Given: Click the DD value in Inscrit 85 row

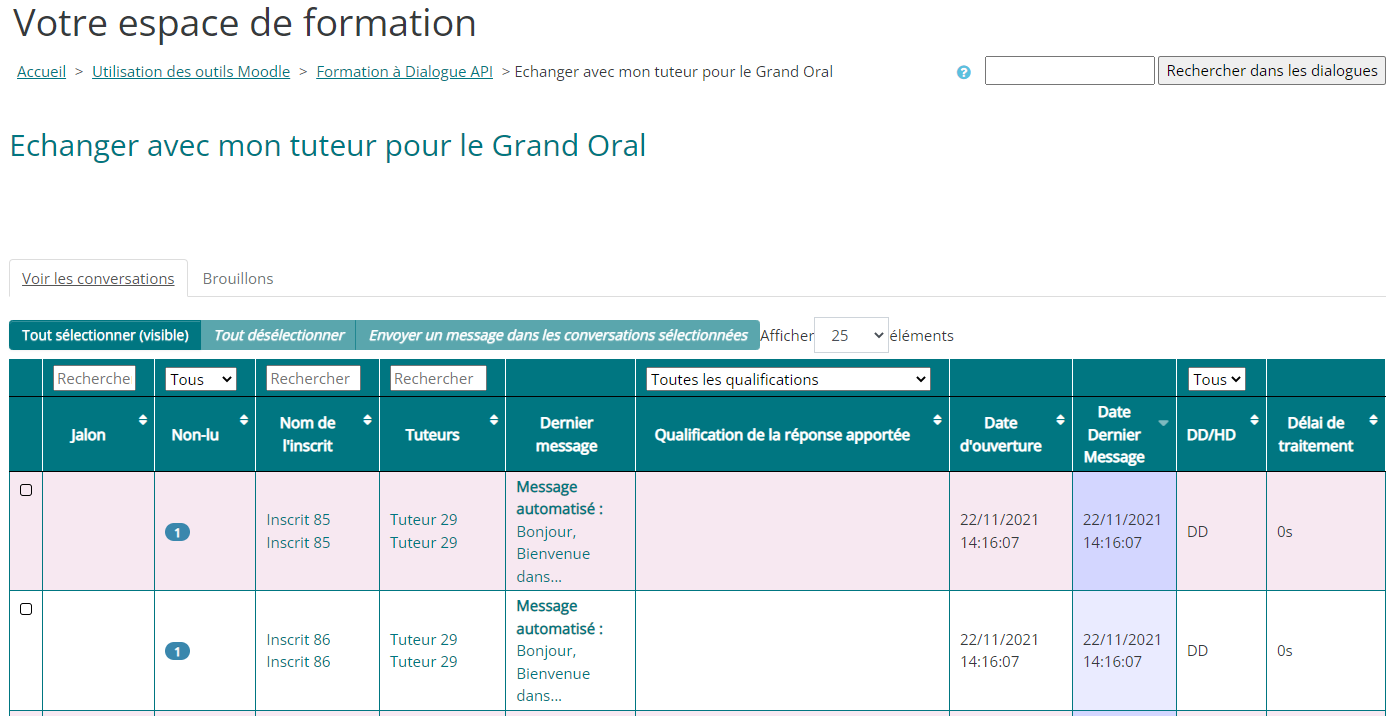Looking at the screenshot, I should [1198, 532].
